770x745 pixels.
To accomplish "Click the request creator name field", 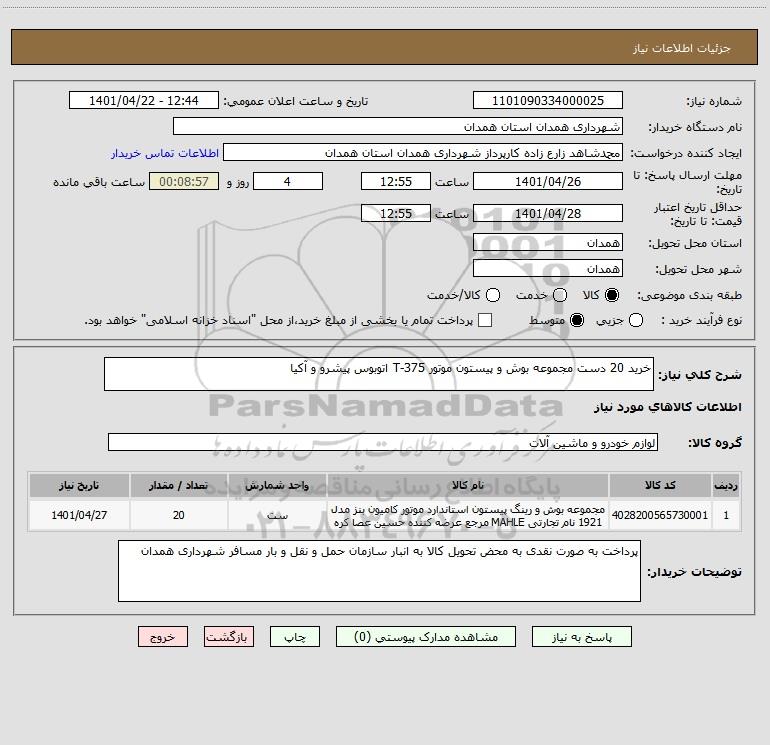I will (423, 152).
